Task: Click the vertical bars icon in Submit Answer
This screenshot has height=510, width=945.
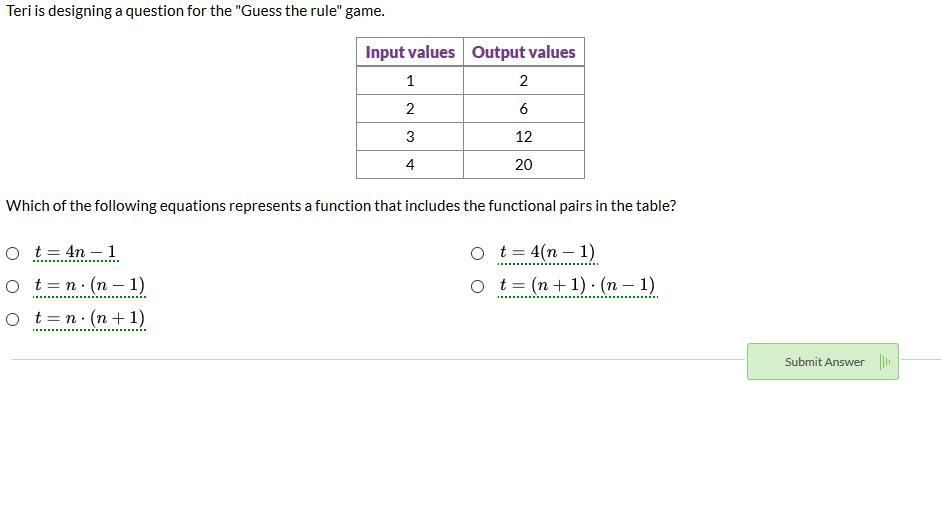Action: click(x=884, y=362)
